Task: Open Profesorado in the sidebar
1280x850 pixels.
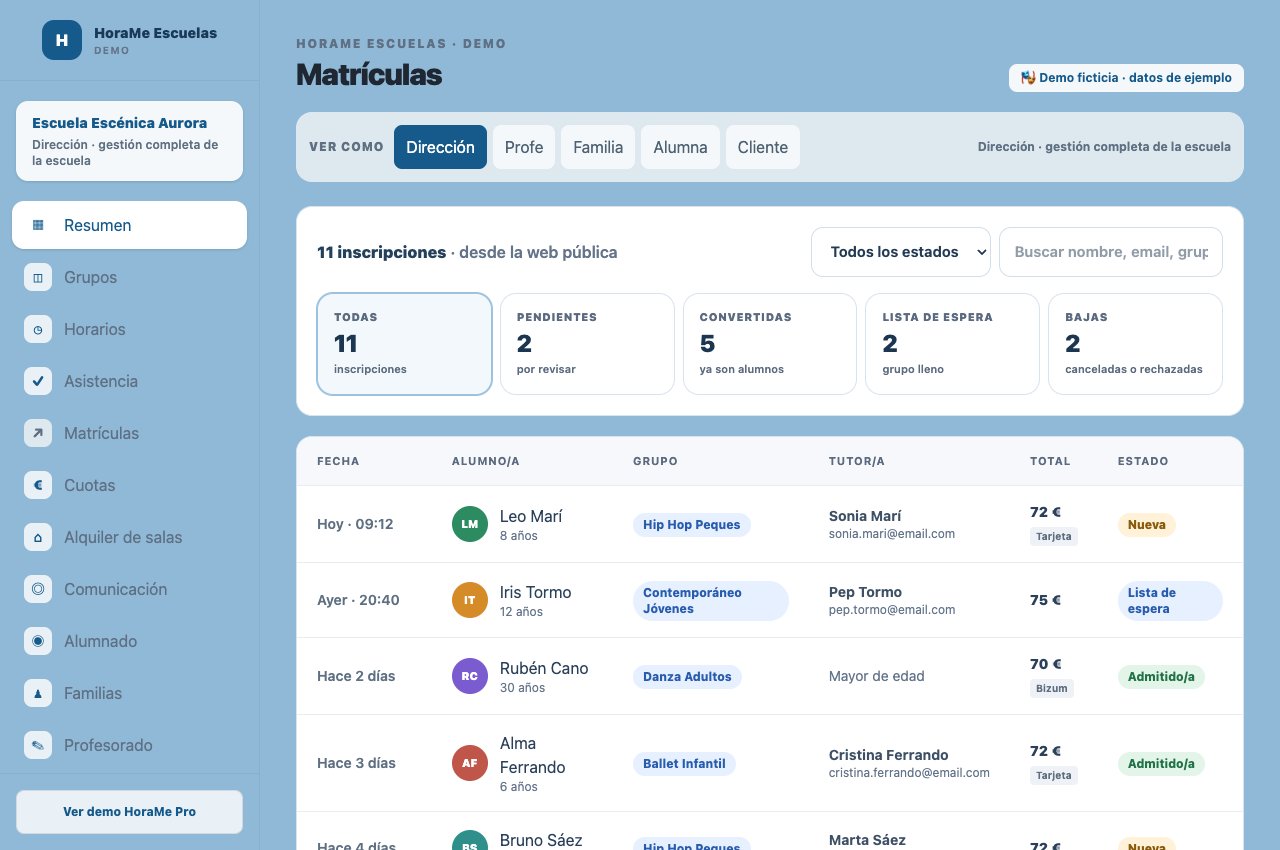Action: tap(129, 745)
